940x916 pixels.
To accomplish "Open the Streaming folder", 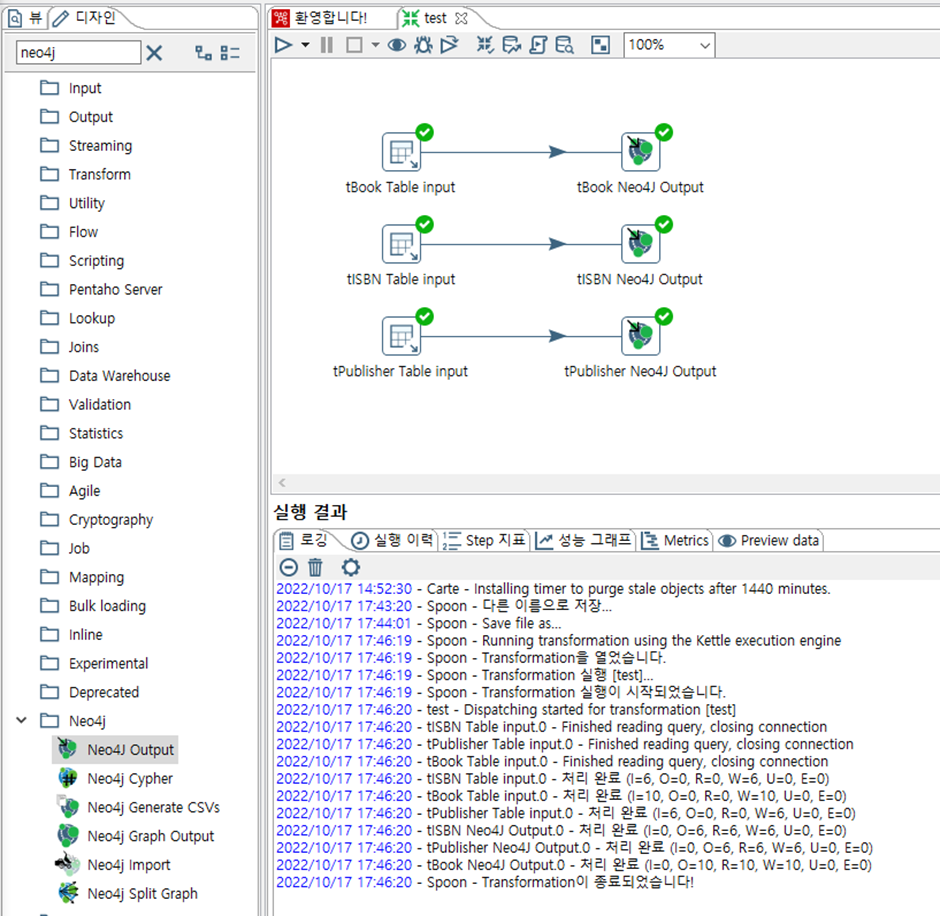I will click(x=86, y=146).
